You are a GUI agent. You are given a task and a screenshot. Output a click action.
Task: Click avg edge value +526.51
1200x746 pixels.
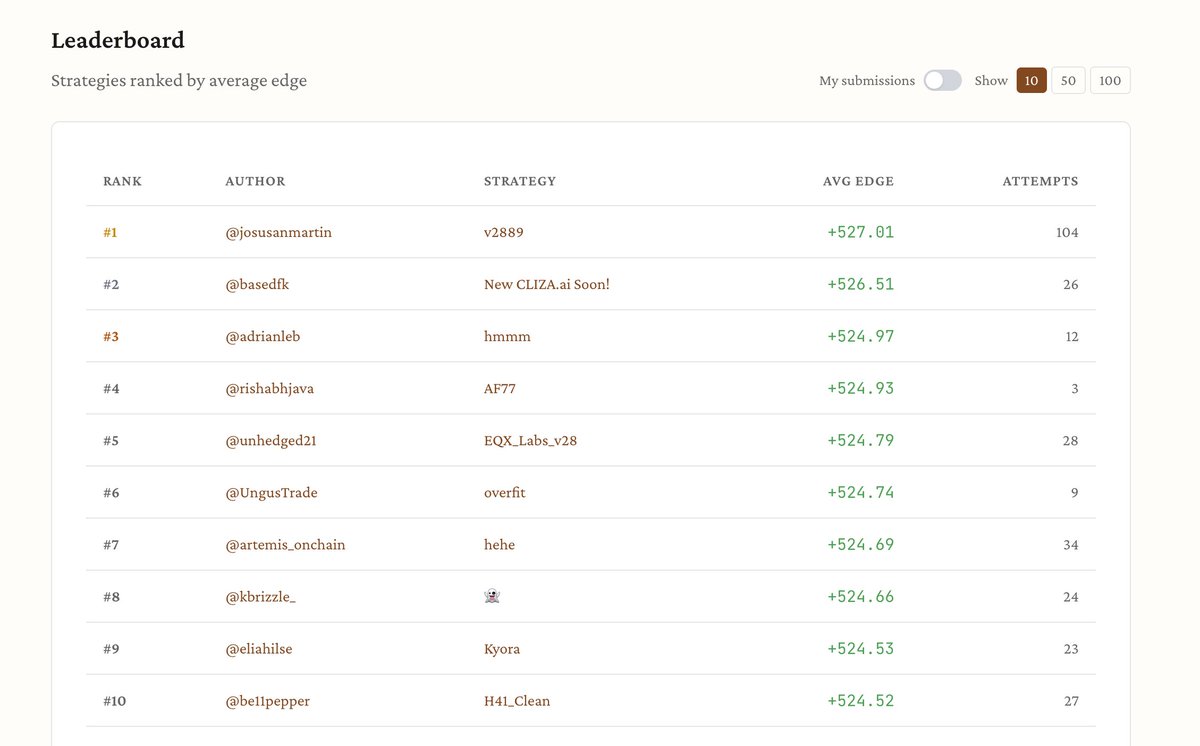point(861,284)
